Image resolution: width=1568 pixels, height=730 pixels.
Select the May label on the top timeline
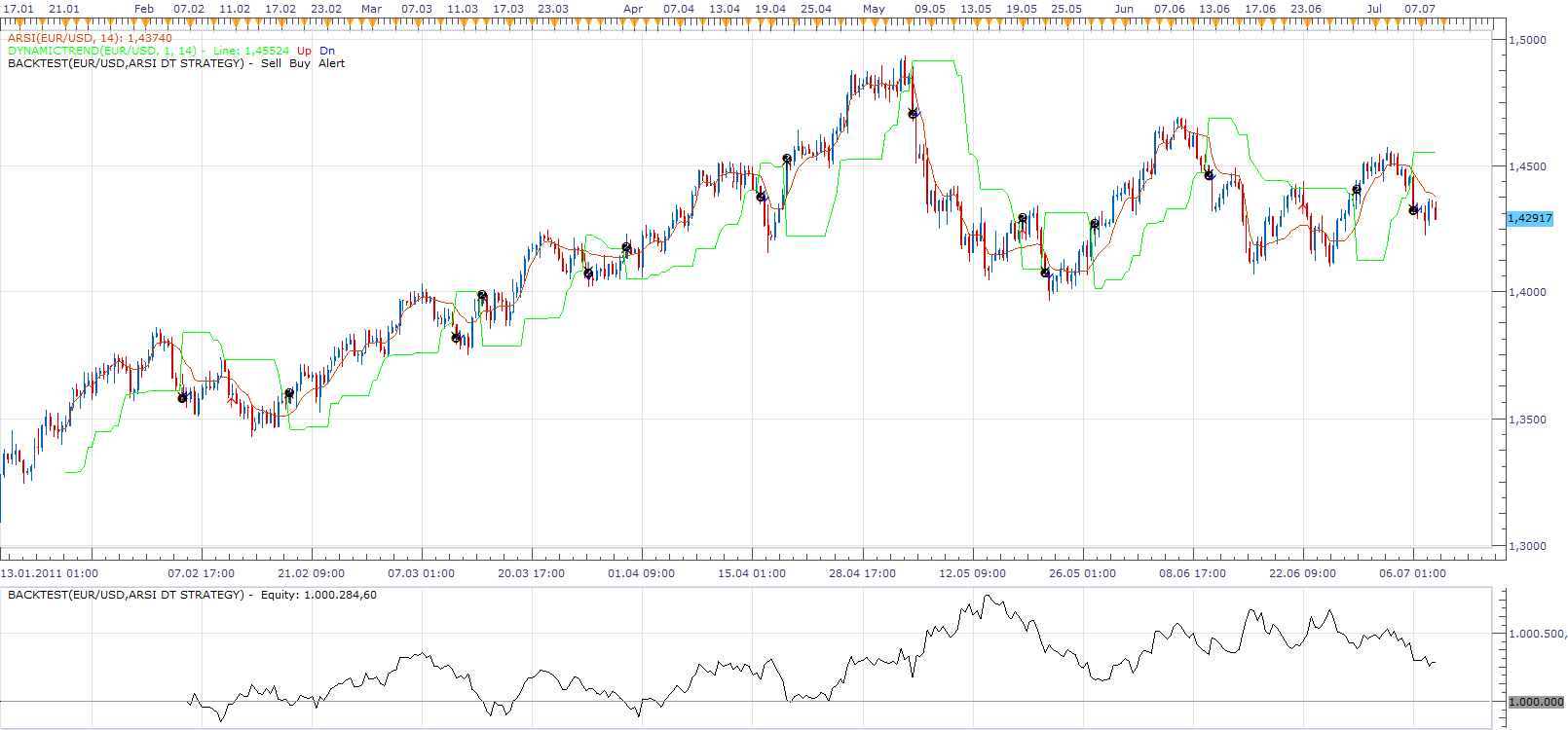(874, 9)
